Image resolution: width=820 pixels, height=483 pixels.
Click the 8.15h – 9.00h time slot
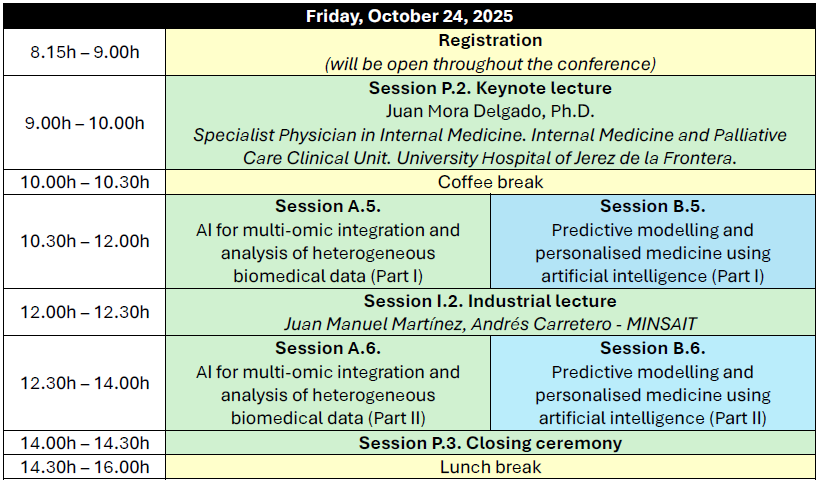(84, 52)
